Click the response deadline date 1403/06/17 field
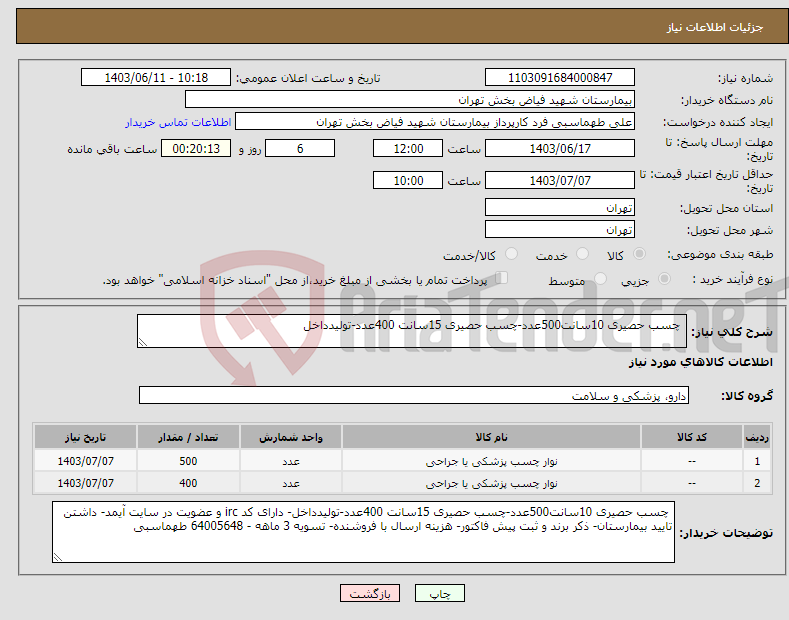 tap(560, 148)
